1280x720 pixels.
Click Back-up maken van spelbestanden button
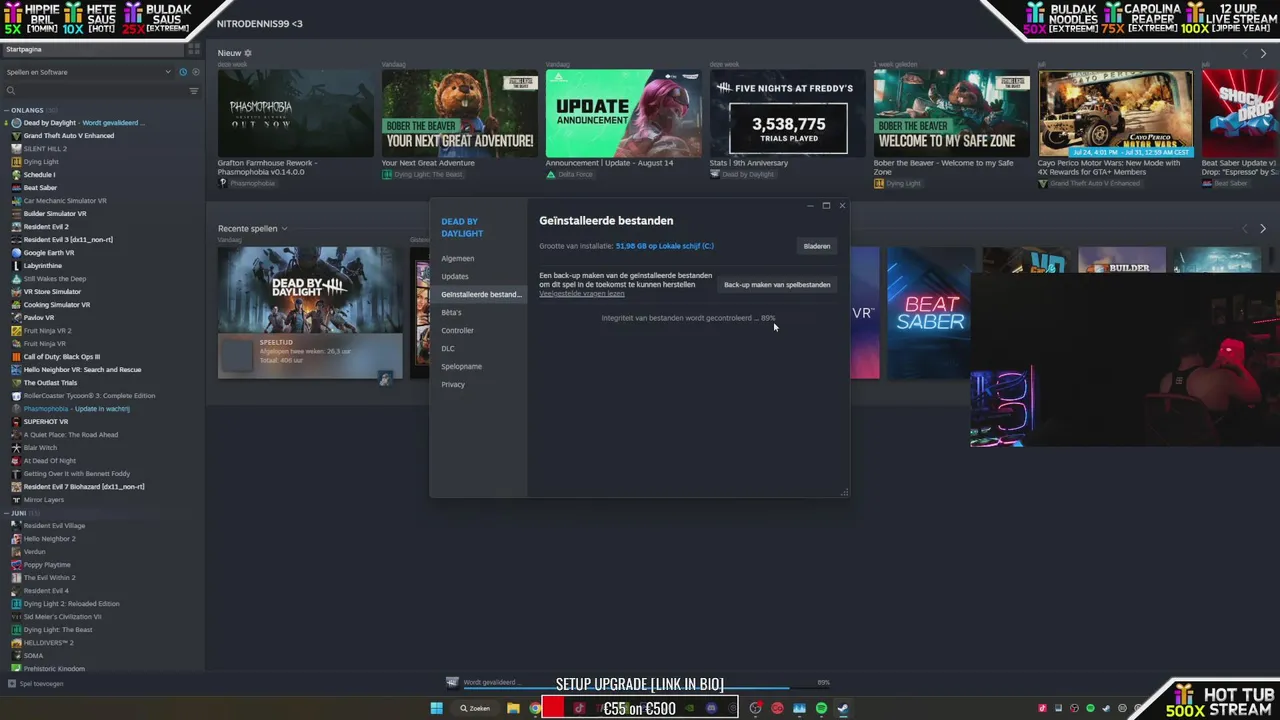pos(777,285)
